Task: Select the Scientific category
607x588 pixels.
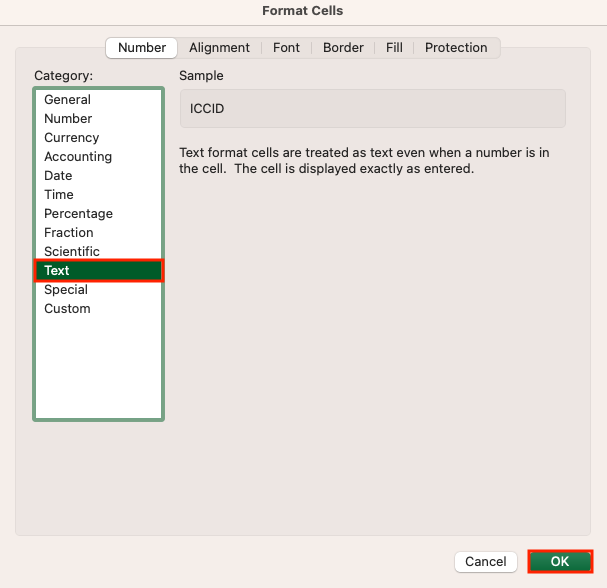Action: point(98,251)
